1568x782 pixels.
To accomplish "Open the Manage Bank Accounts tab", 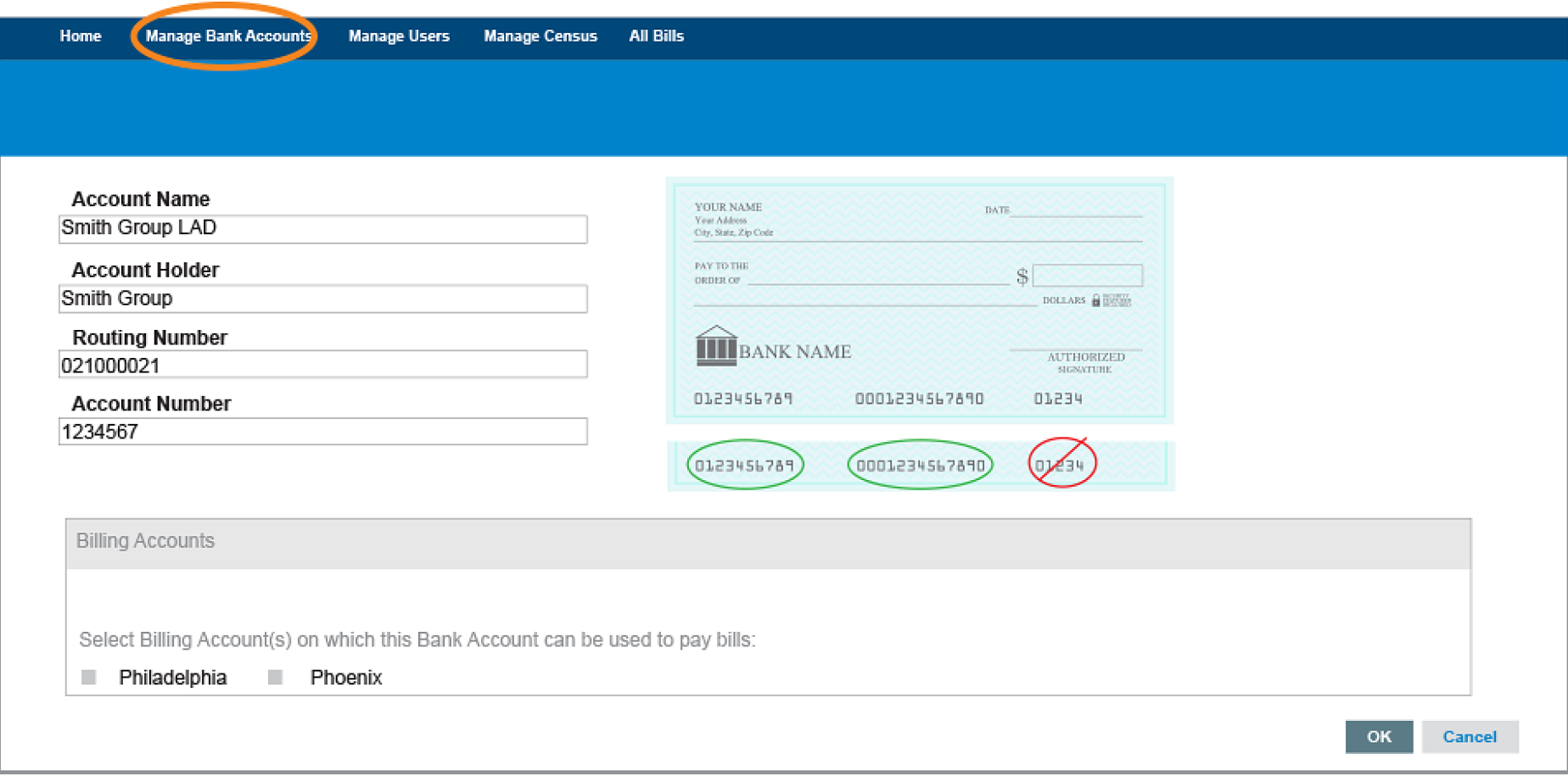I will click(x=227, y=36).
